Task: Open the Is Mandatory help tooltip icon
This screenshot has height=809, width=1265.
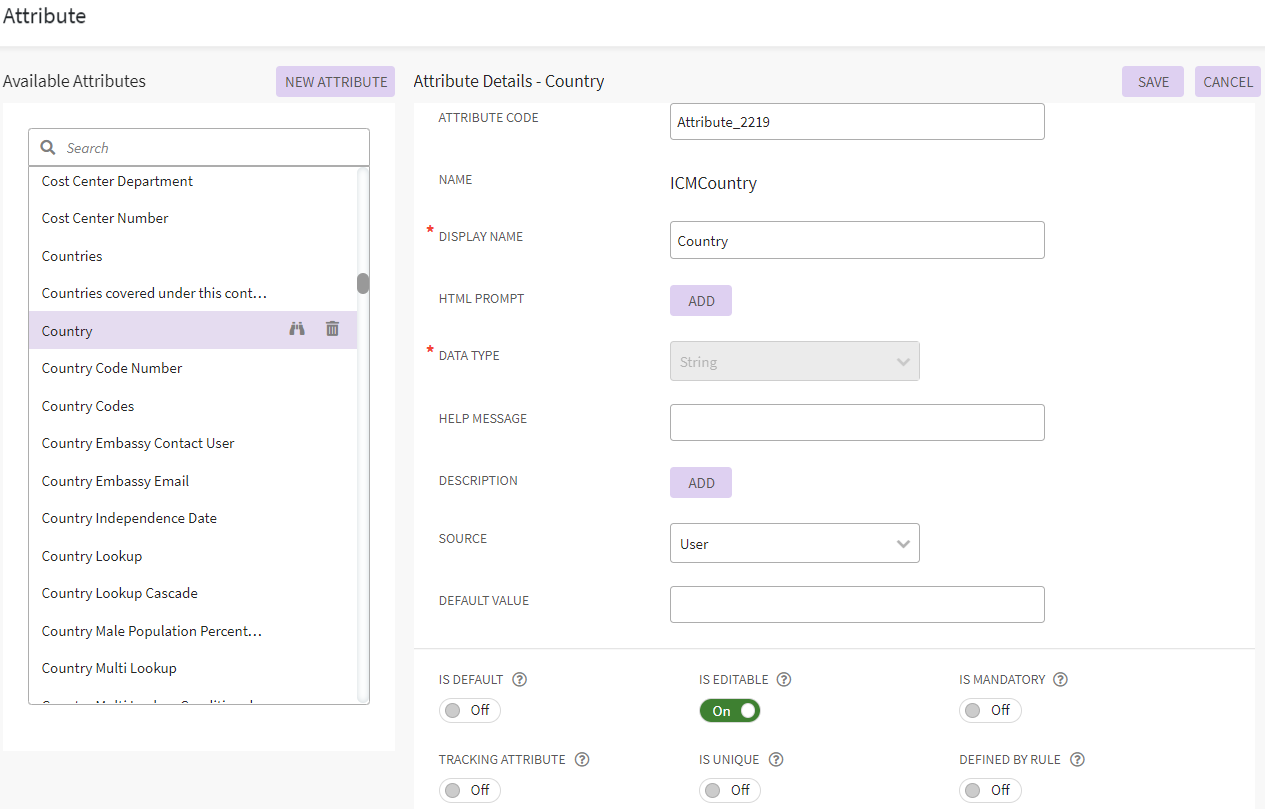Action: click(1060, 680)
